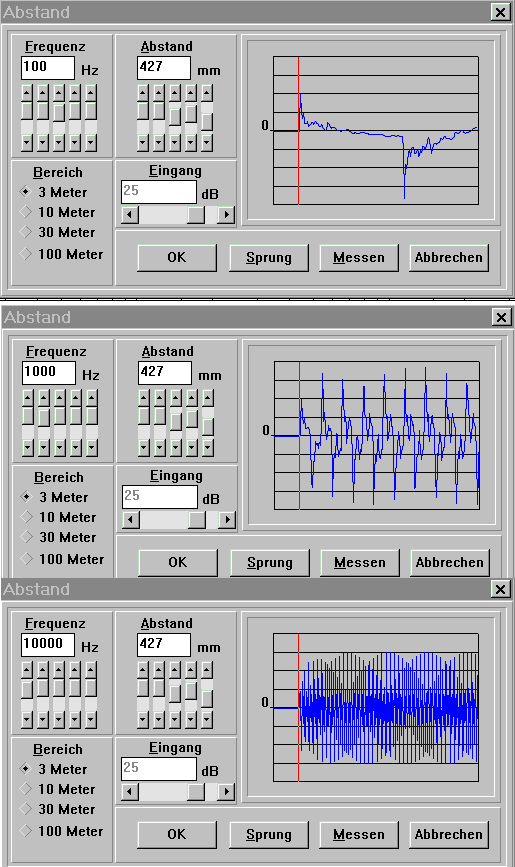Click second Frequenz digit up arrow, 10000 Hz dialog
The height and width of the screenshot is (867, 515).
click(43, 670)
